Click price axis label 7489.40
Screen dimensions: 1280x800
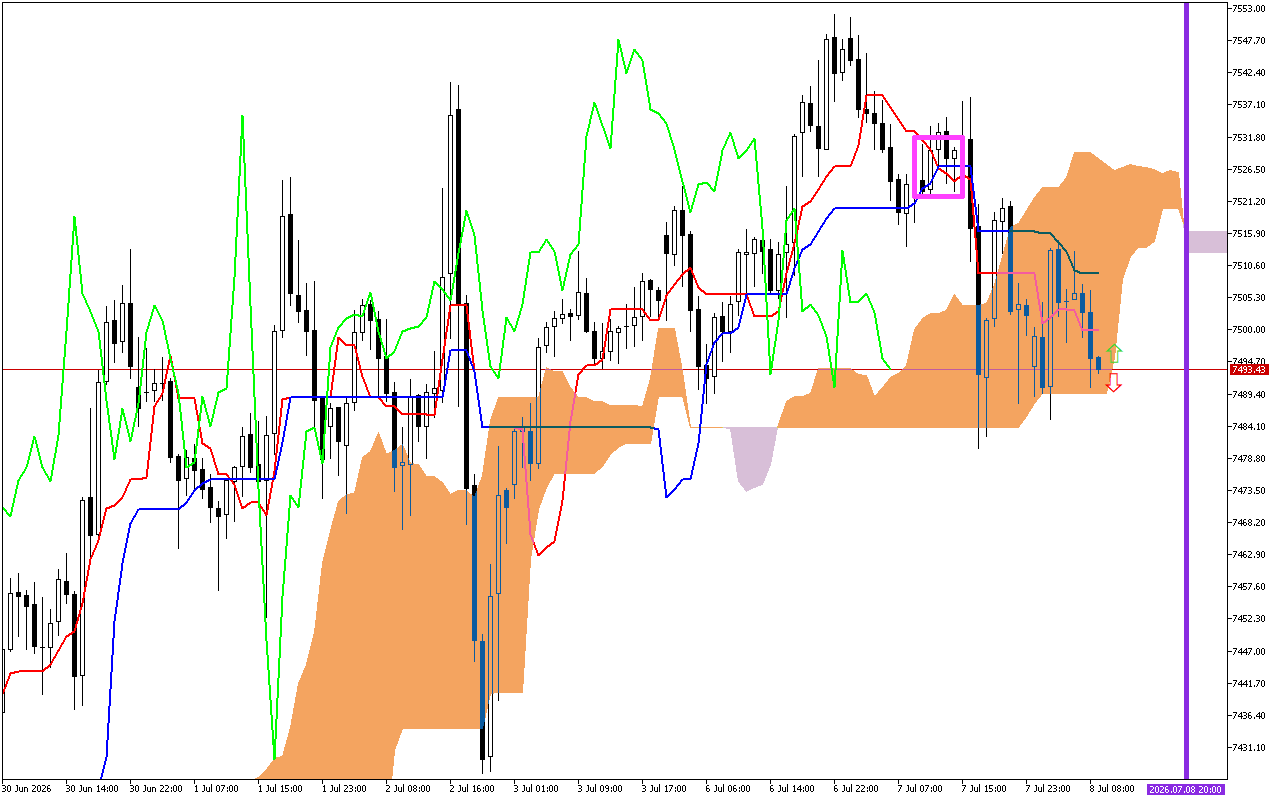(1247, 394)
